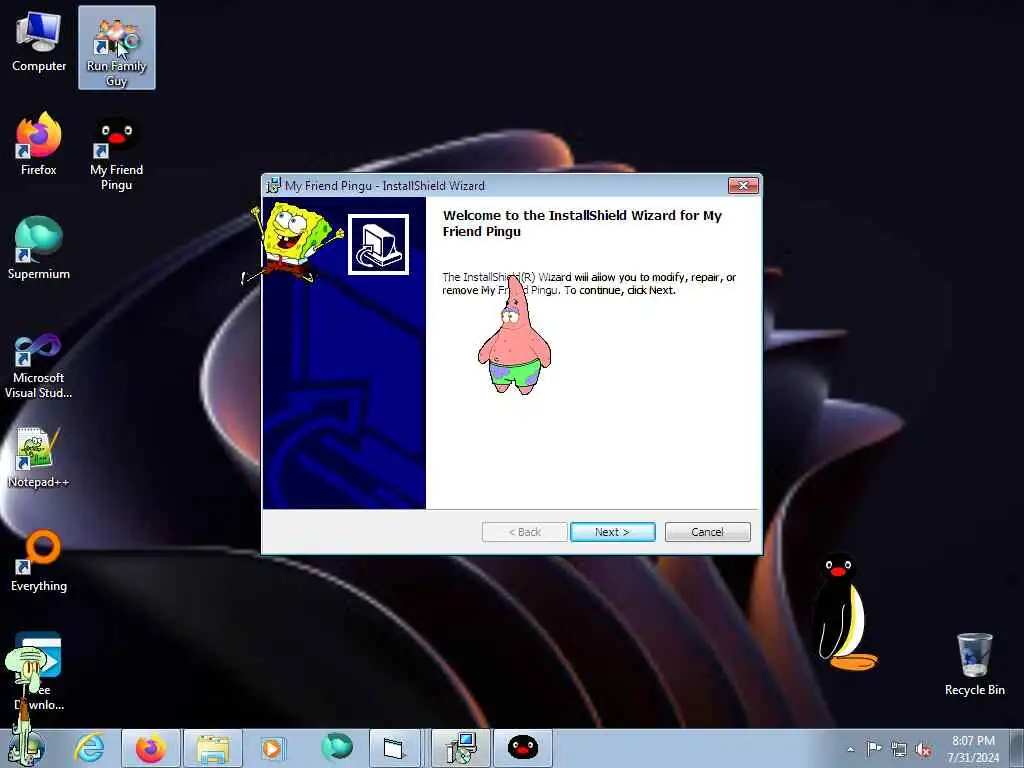
Task: Launch Notepad++ from the desktop
Action: click(x=39, y=457)
